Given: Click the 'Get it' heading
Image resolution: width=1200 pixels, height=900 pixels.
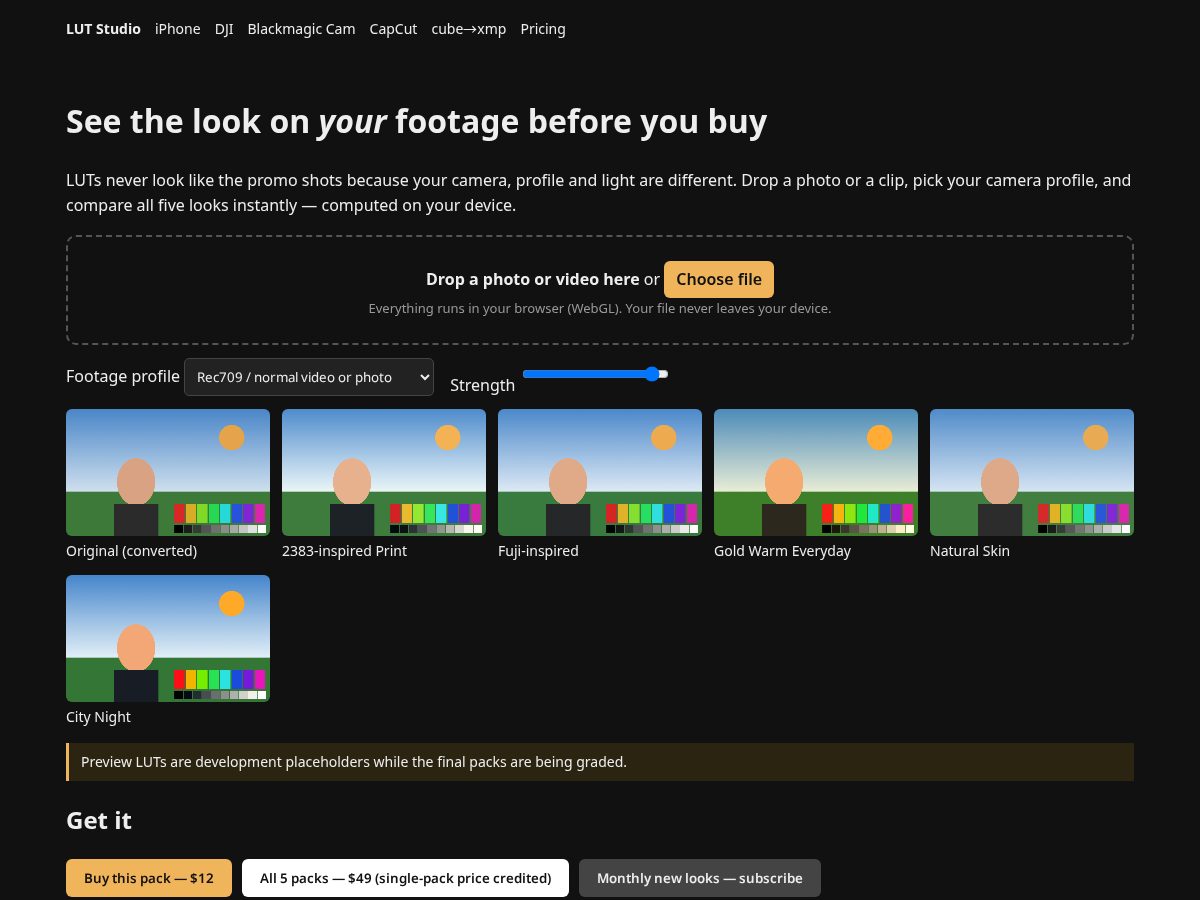Looking at the screenshot, I should tap(99, 820).
